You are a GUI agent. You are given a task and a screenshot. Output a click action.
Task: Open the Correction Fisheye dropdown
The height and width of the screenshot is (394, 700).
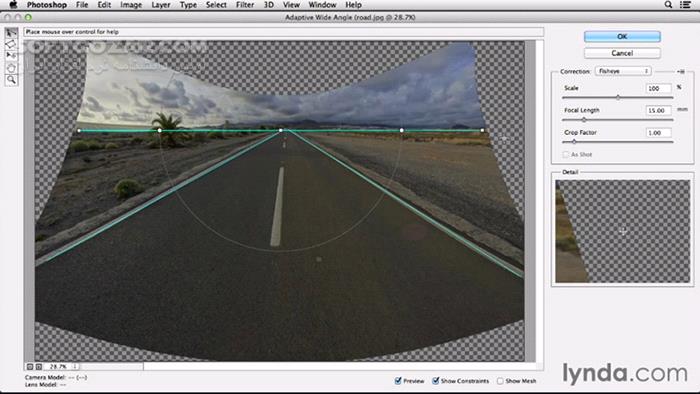click(623, 71)
